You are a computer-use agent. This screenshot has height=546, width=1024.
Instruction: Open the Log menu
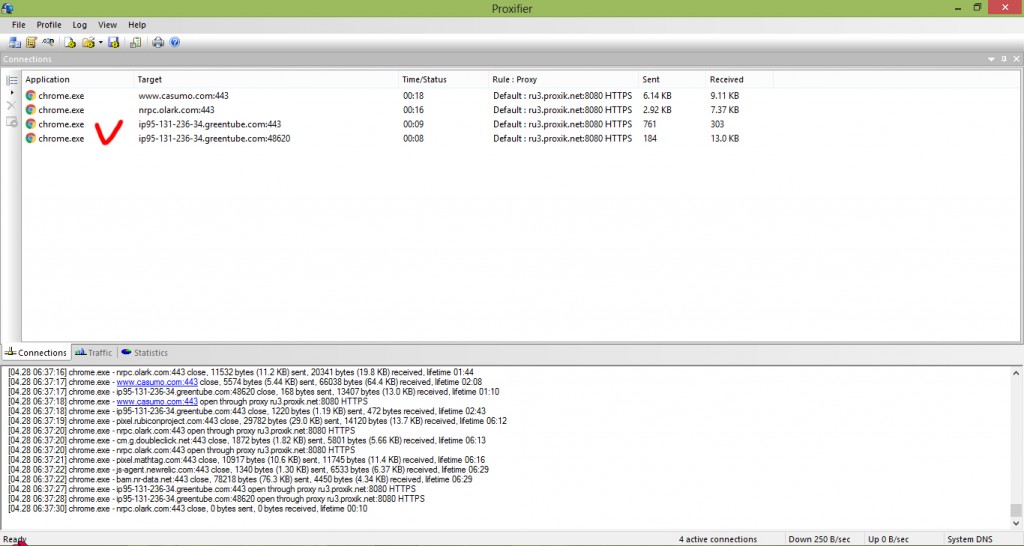click(x=80, y=25)
